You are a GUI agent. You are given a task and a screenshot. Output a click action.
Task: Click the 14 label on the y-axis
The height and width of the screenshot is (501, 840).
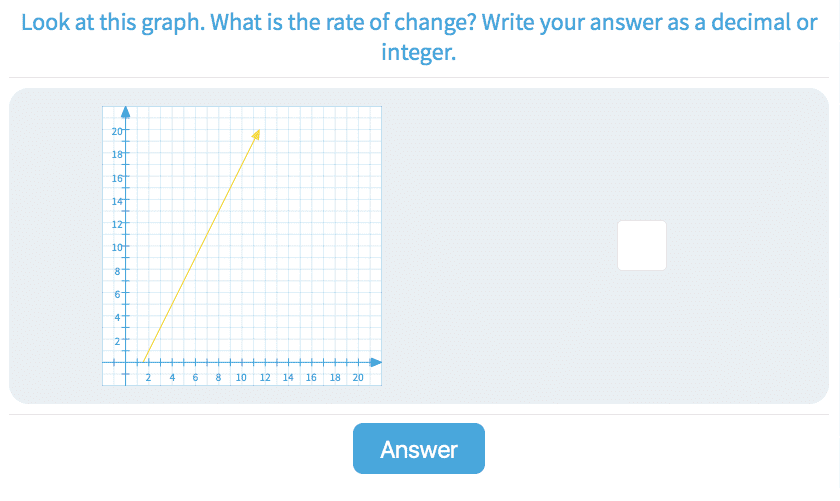point(116,201)
